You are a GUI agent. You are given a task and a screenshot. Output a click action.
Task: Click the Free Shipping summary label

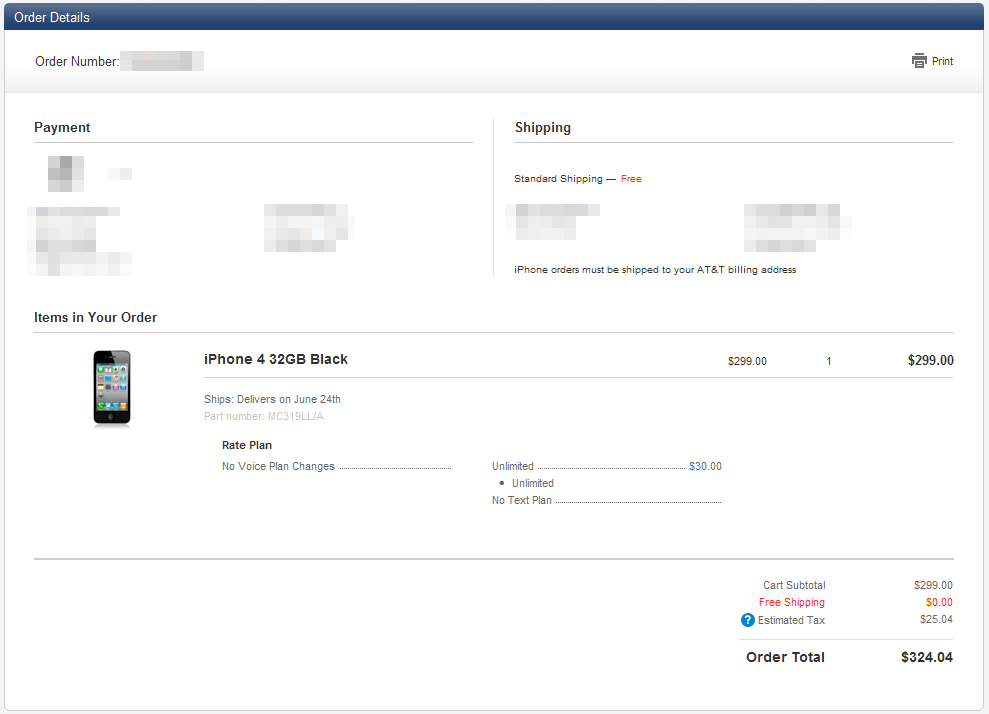point(792,602)
